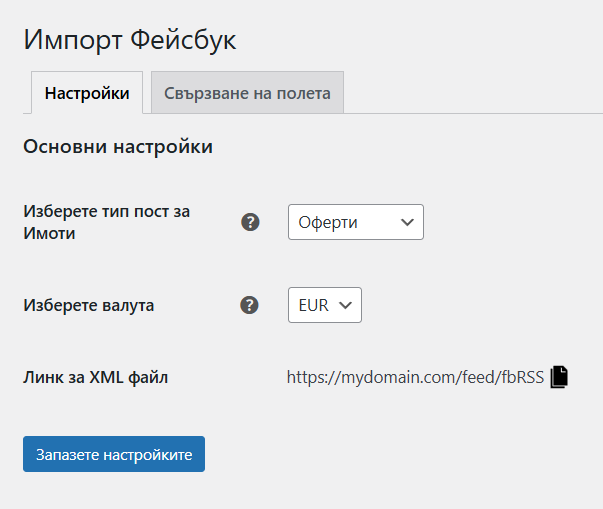
Task: Open the EUR currency dropdown
Action: [x=324, y=305]
